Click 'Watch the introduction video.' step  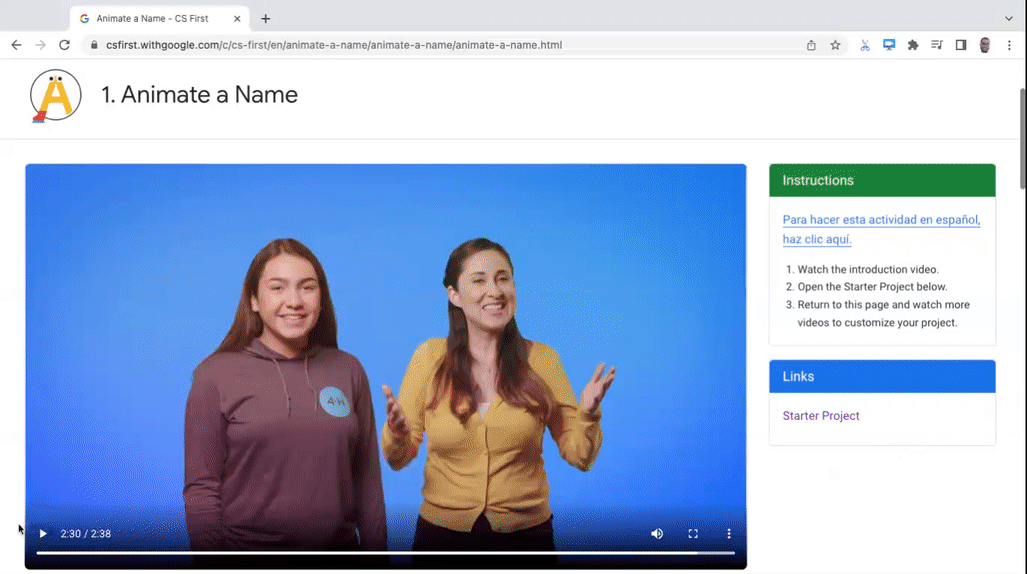point(868,269)
